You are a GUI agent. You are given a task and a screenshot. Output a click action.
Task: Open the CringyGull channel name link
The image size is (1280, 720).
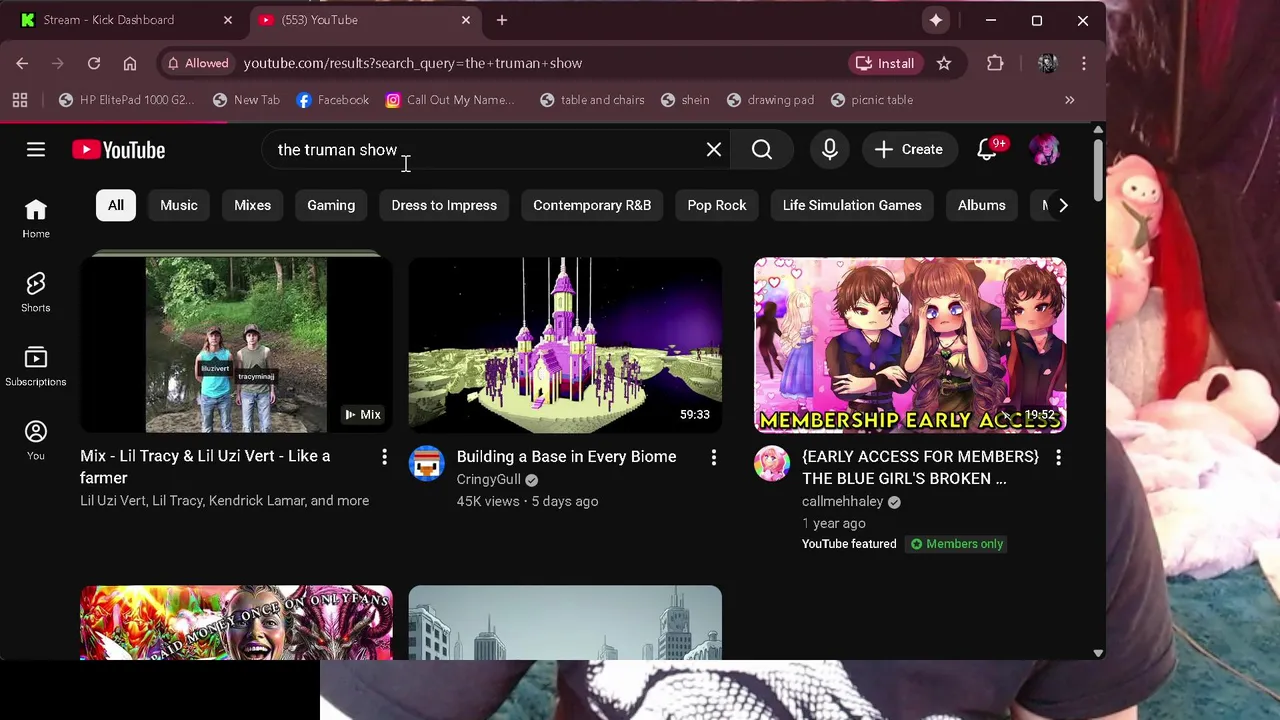pyautogui.click(x=488, y=479)
